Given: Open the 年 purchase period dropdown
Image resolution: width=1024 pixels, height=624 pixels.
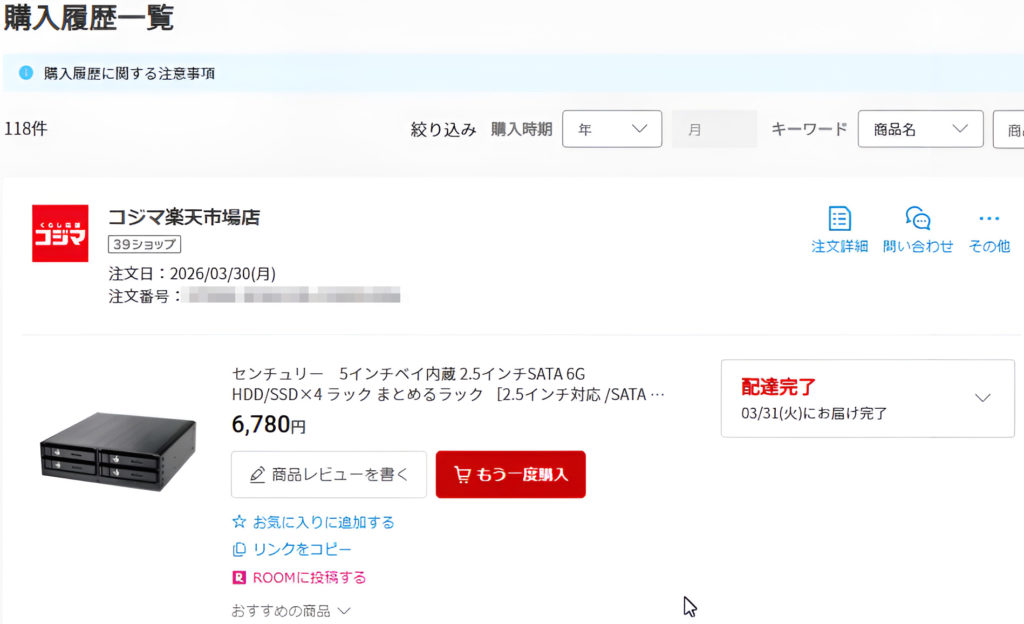Looking at the screenshot, I should [612, 130].
